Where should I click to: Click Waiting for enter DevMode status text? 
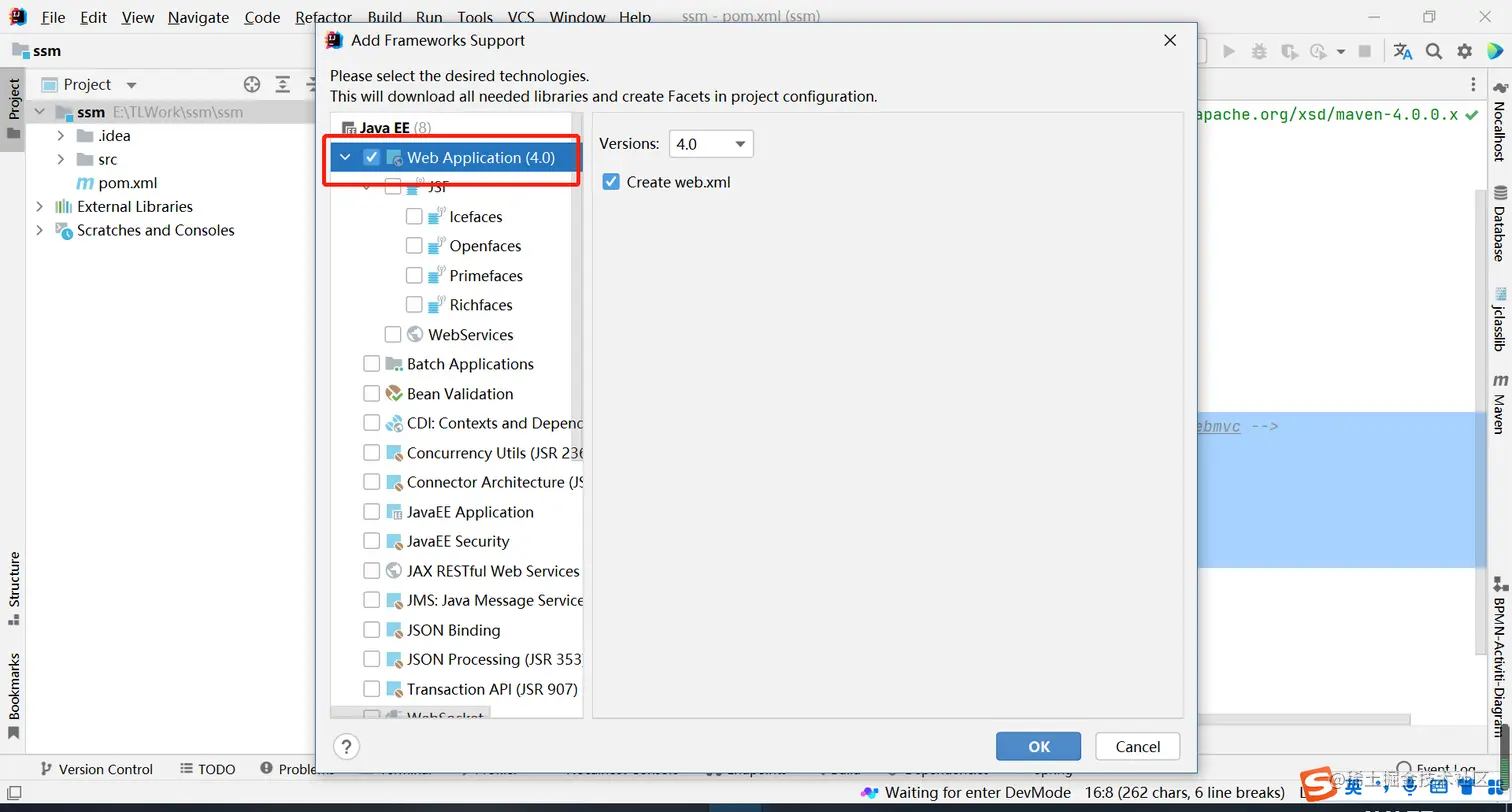click(x=978, y=792)
